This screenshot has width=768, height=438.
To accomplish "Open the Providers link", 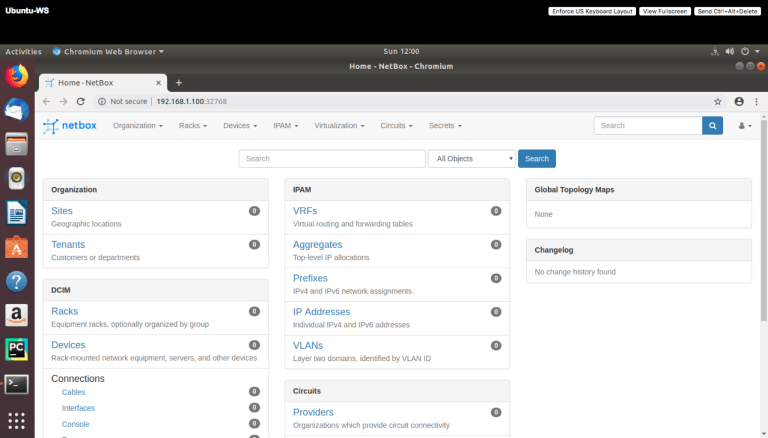I will tap(313, 412).
